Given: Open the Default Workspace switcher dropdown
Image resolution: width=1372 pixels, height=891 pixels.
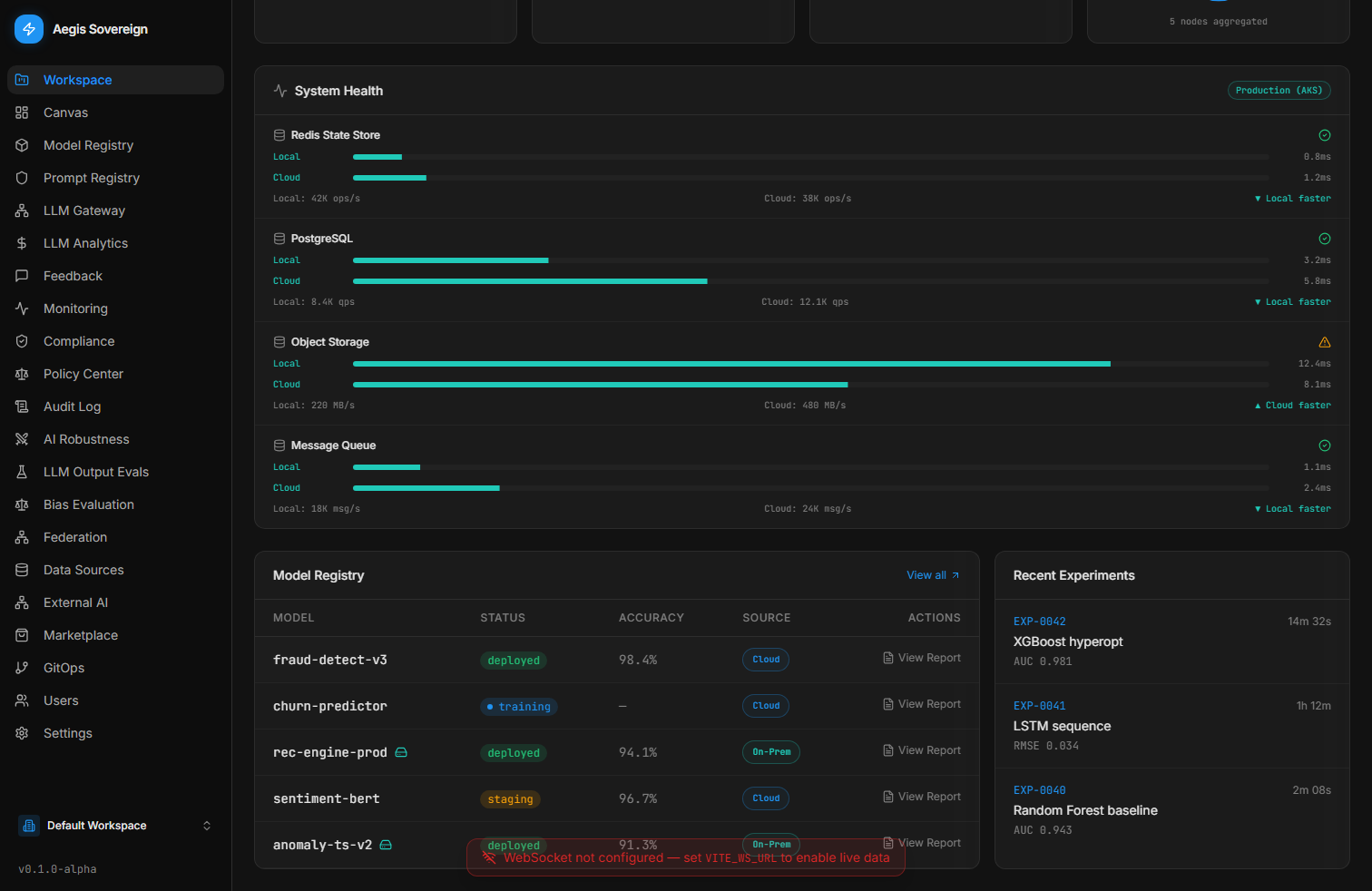Looking at the screenshot, I should point(116,826).
